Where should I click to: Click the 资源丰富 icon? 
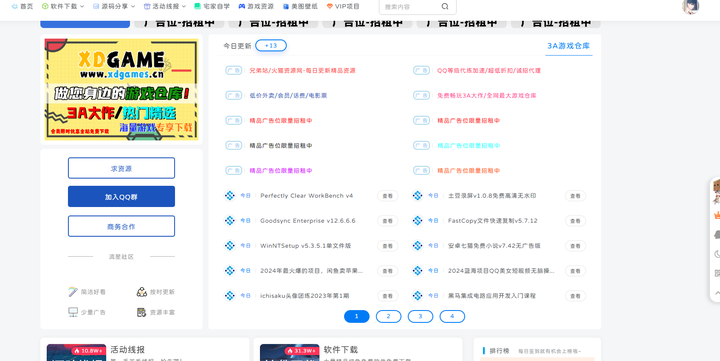click(142, 312)
